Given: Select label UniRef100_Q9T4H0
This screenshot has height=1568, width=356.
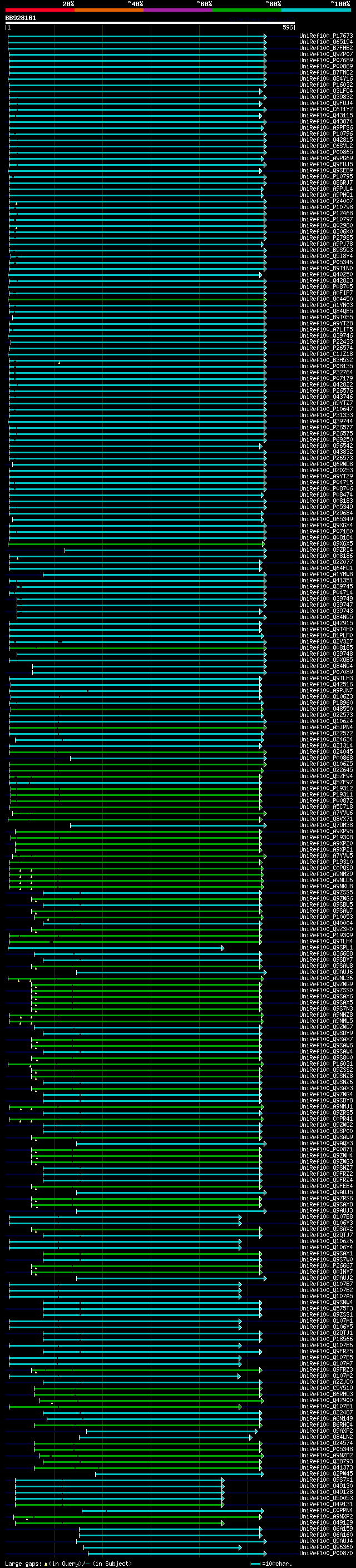Looking at the screenshot, I should pyautogui.click(x=326, y=630).
